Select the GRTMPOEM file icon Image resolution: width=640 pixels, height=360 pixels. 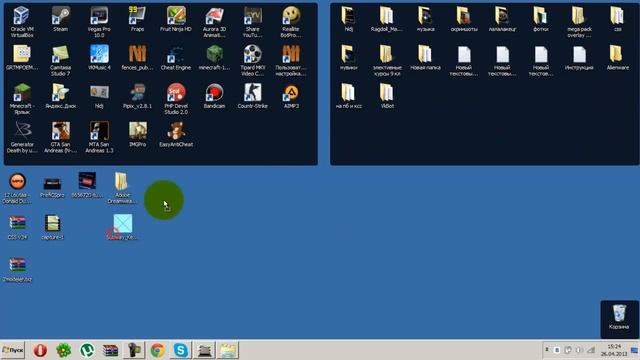[22, 55]
